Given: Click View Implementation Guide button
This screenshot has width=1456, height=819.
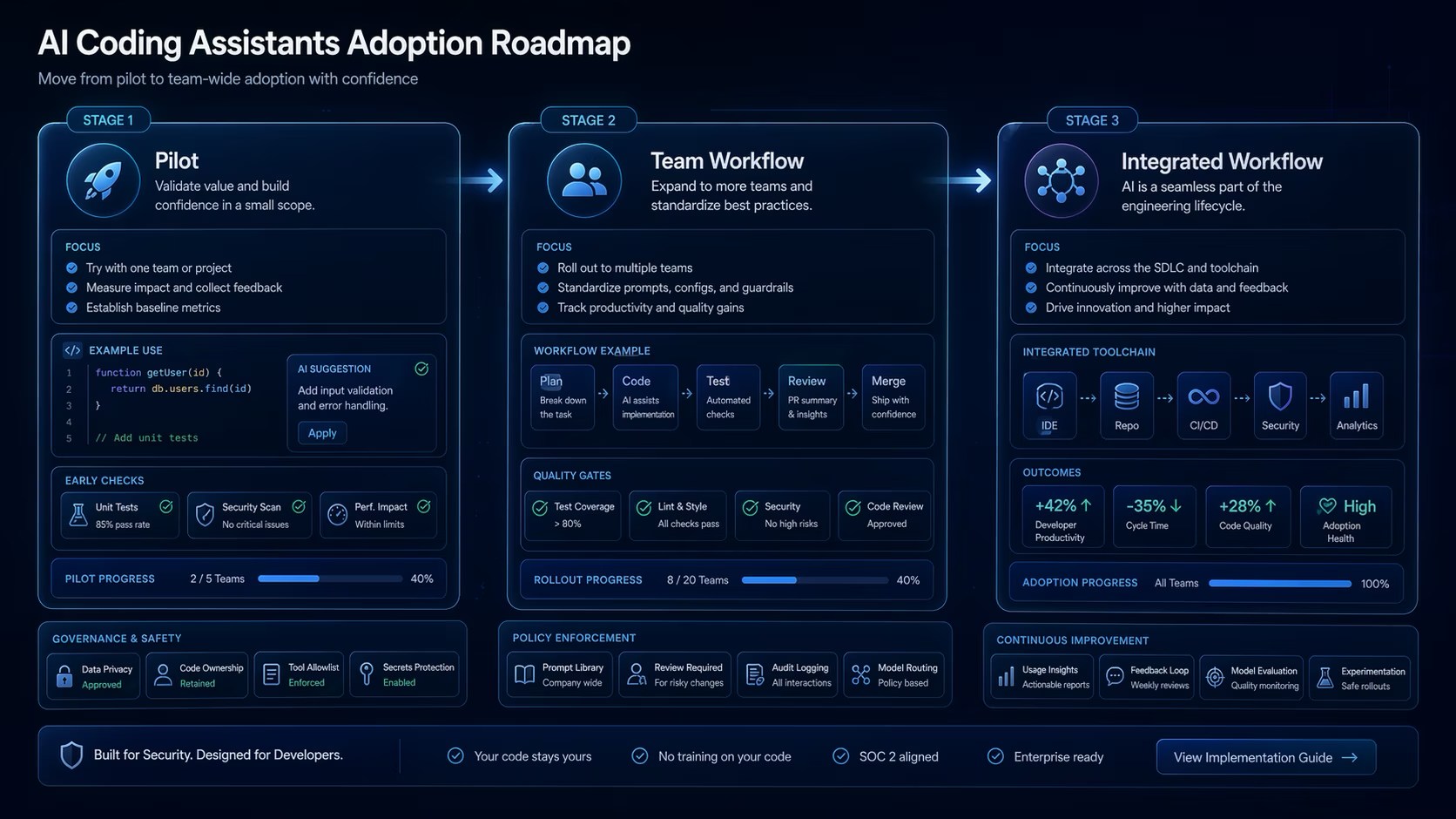Looking at the screenshot, I should [1266, 757].
